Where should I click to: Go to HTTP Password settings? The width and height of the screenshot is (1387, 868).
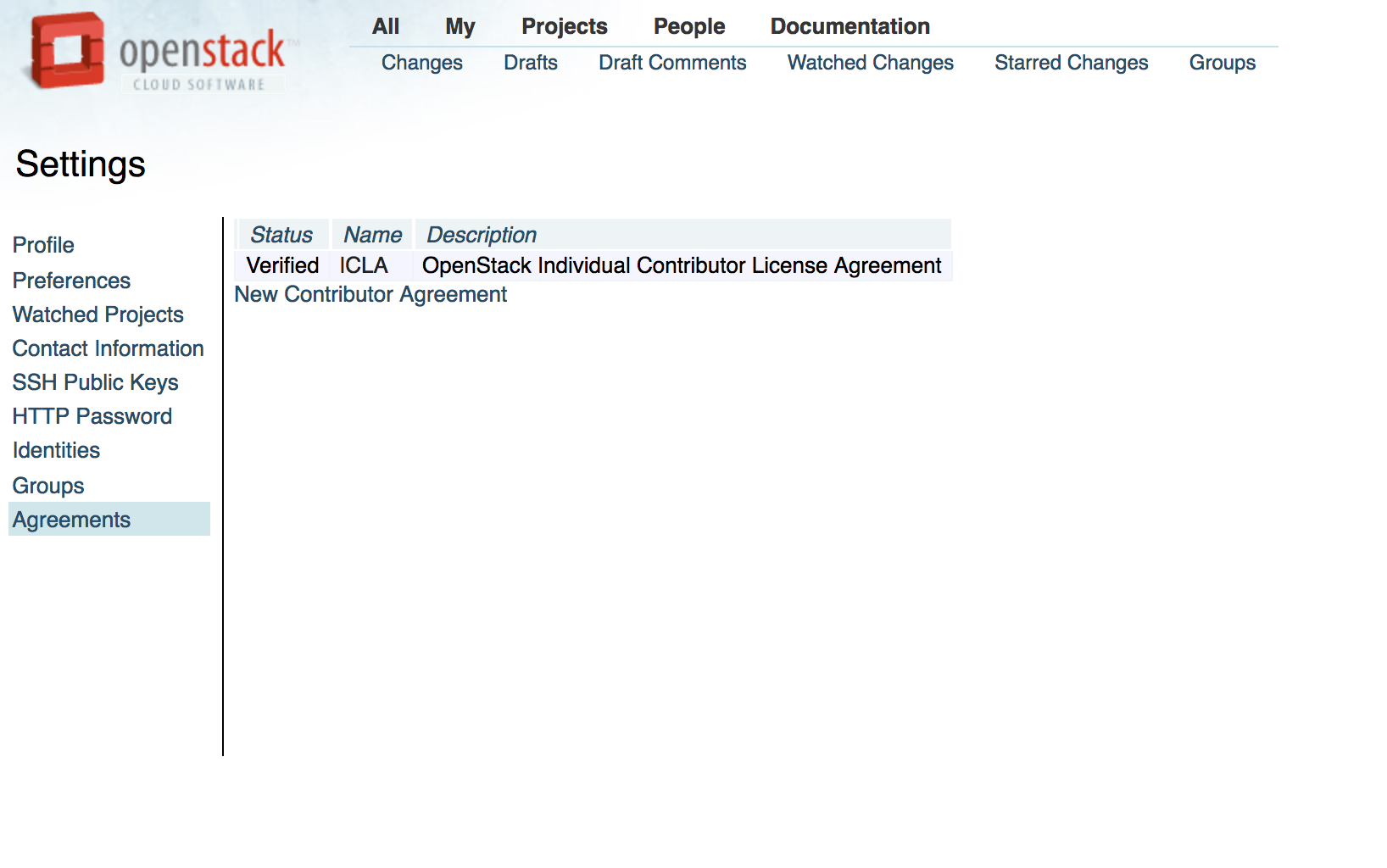(92, 416)
